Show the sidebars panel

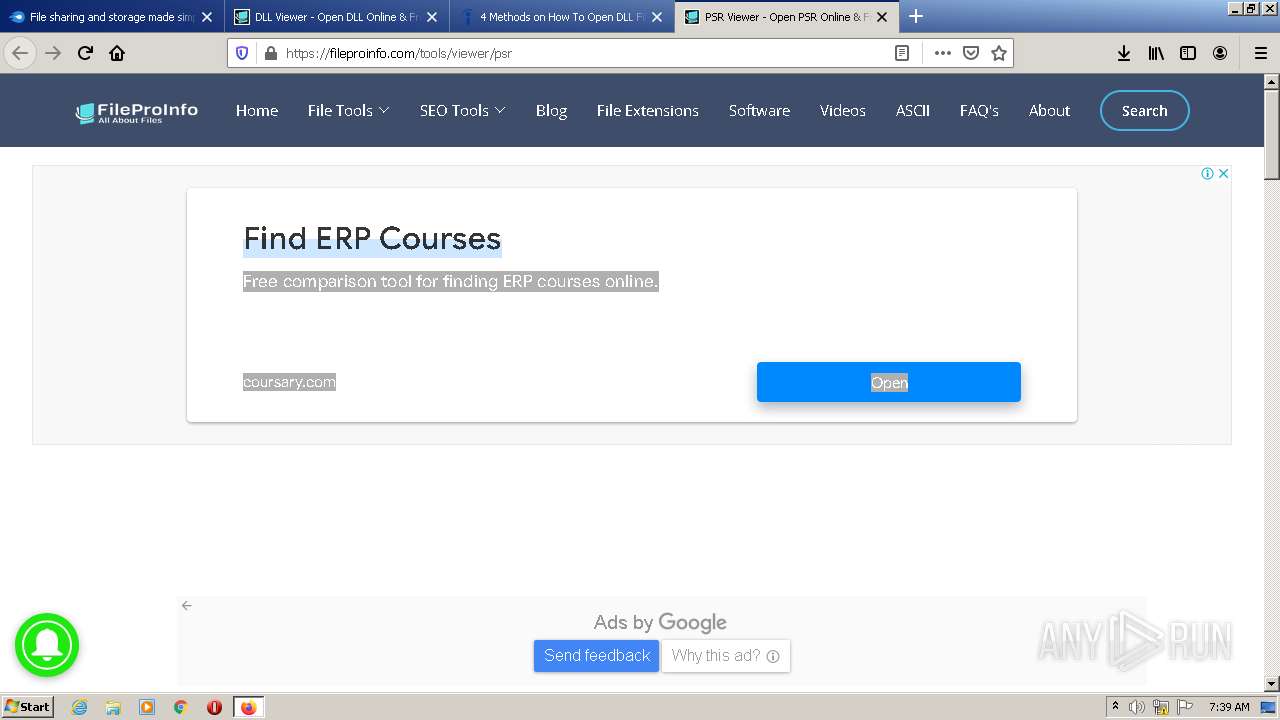click(1188, 53)
